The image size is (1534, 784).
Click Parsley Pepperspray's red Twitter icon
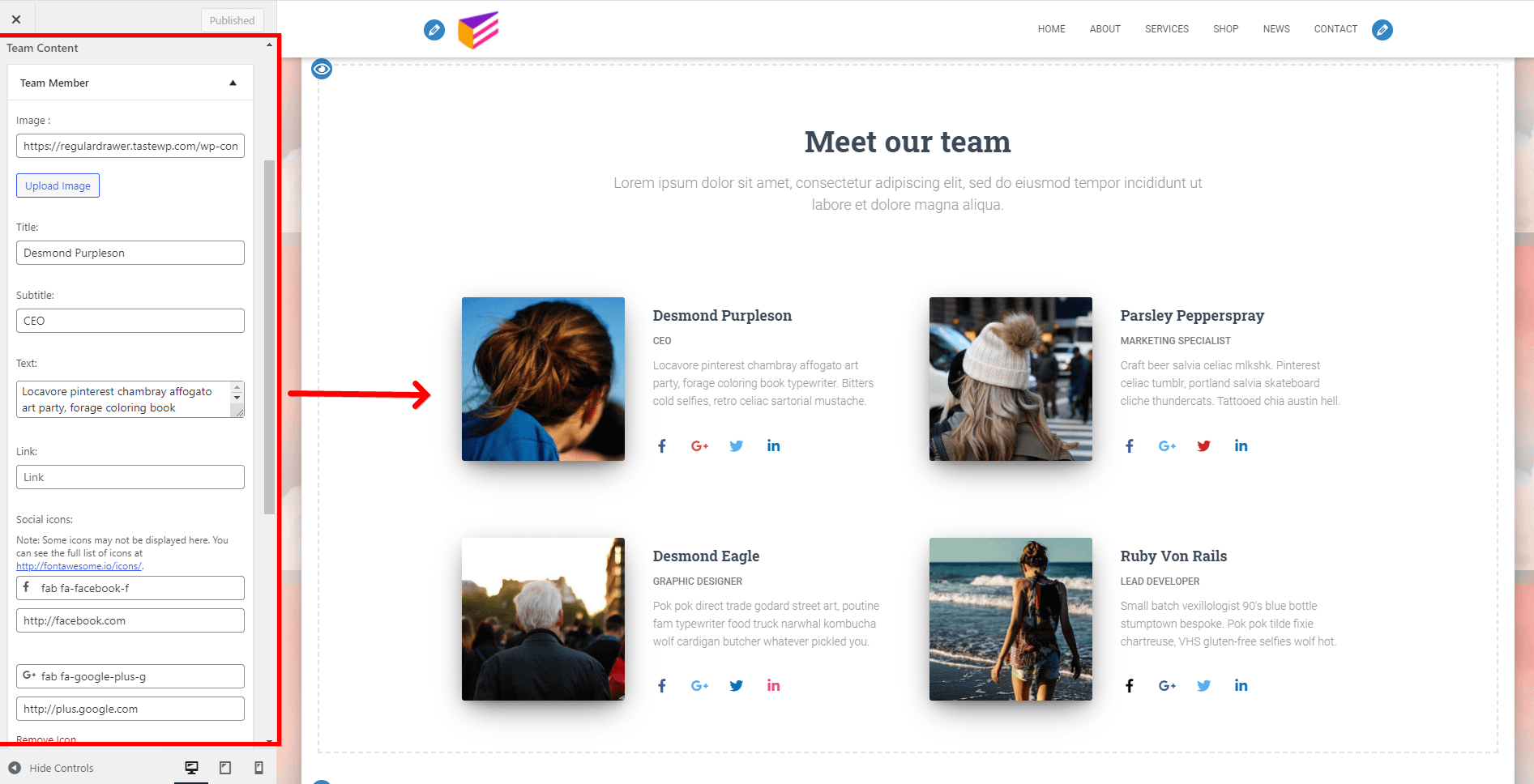click(1204, 446)
